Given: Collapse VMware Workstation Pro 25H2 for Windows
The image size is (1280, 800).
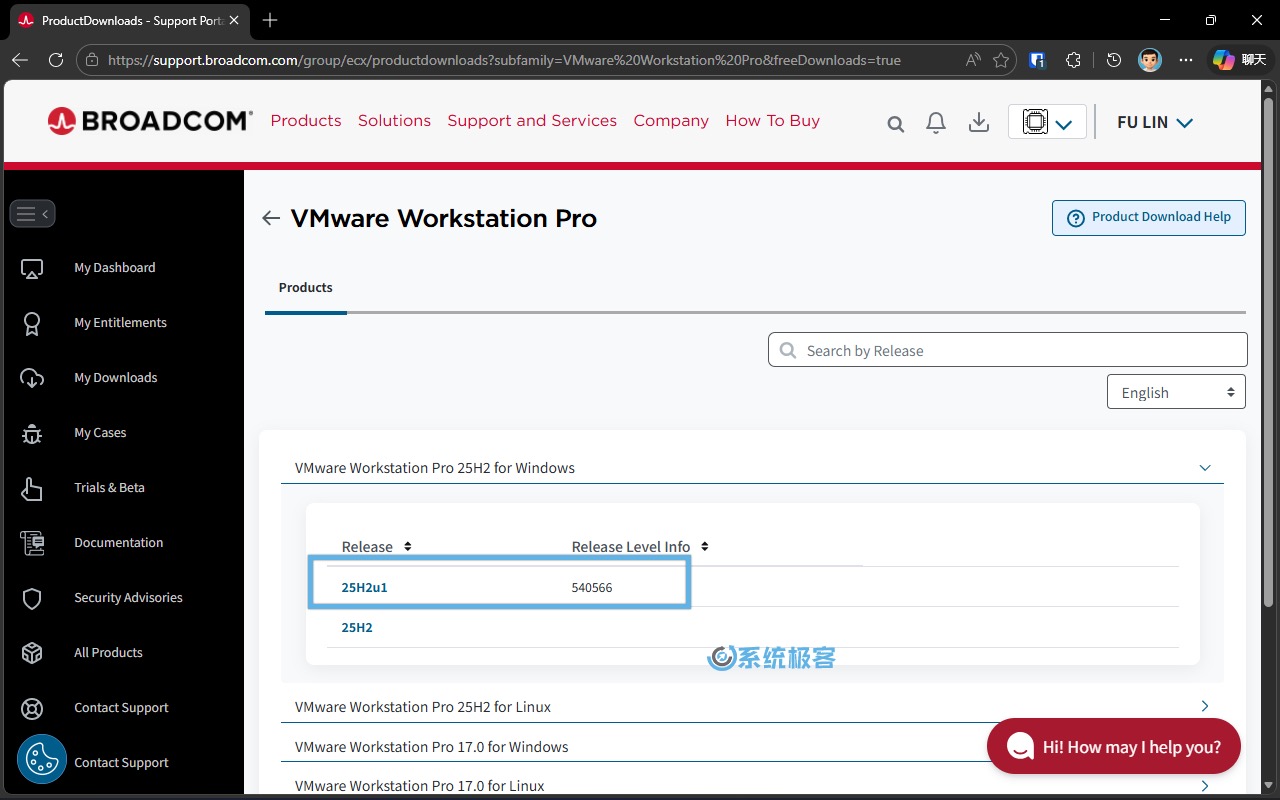Looking at the screenshot, I should click(1205, 468).
